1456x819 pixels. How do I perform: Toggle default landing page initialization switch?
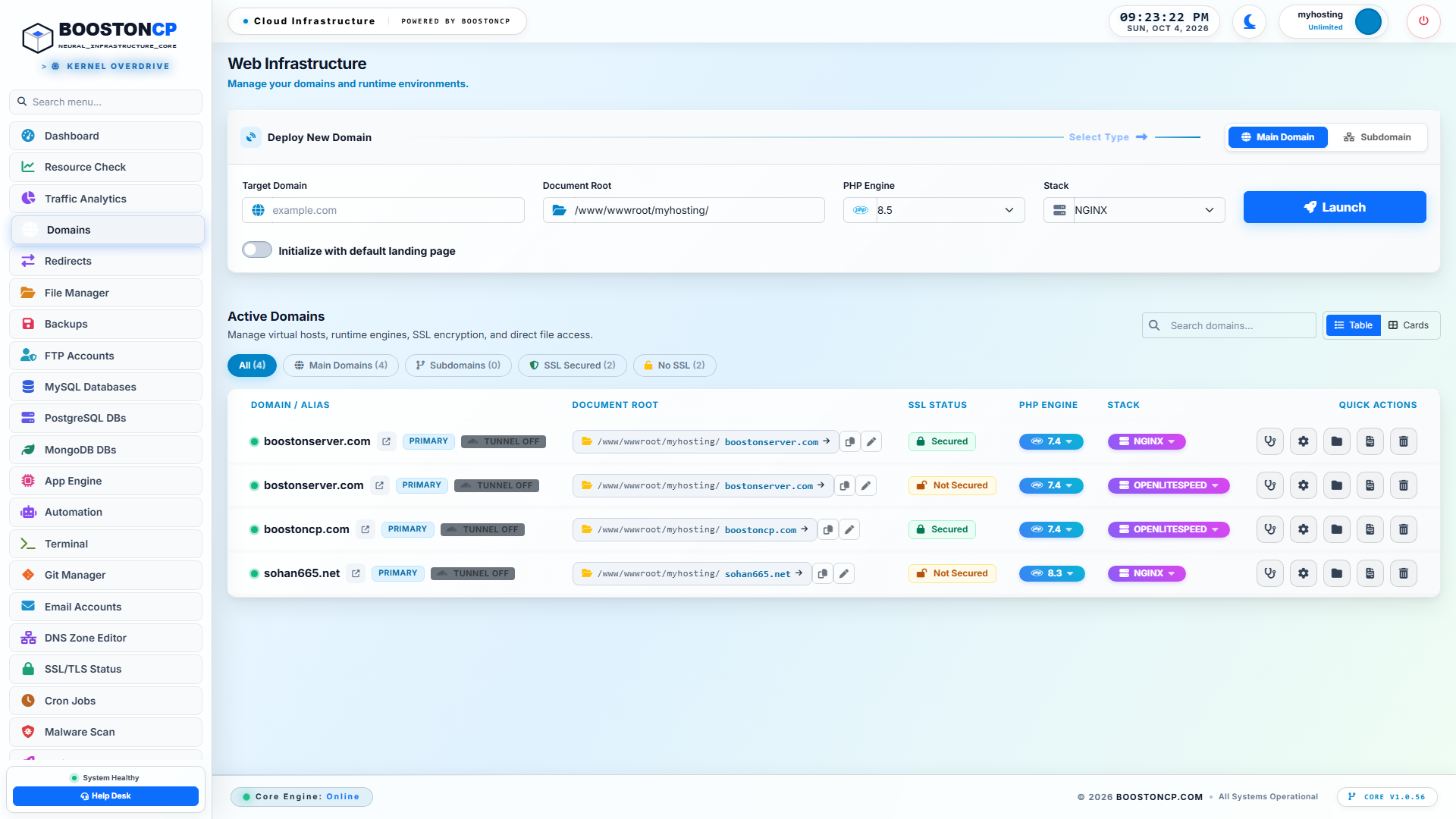[257, 250]
